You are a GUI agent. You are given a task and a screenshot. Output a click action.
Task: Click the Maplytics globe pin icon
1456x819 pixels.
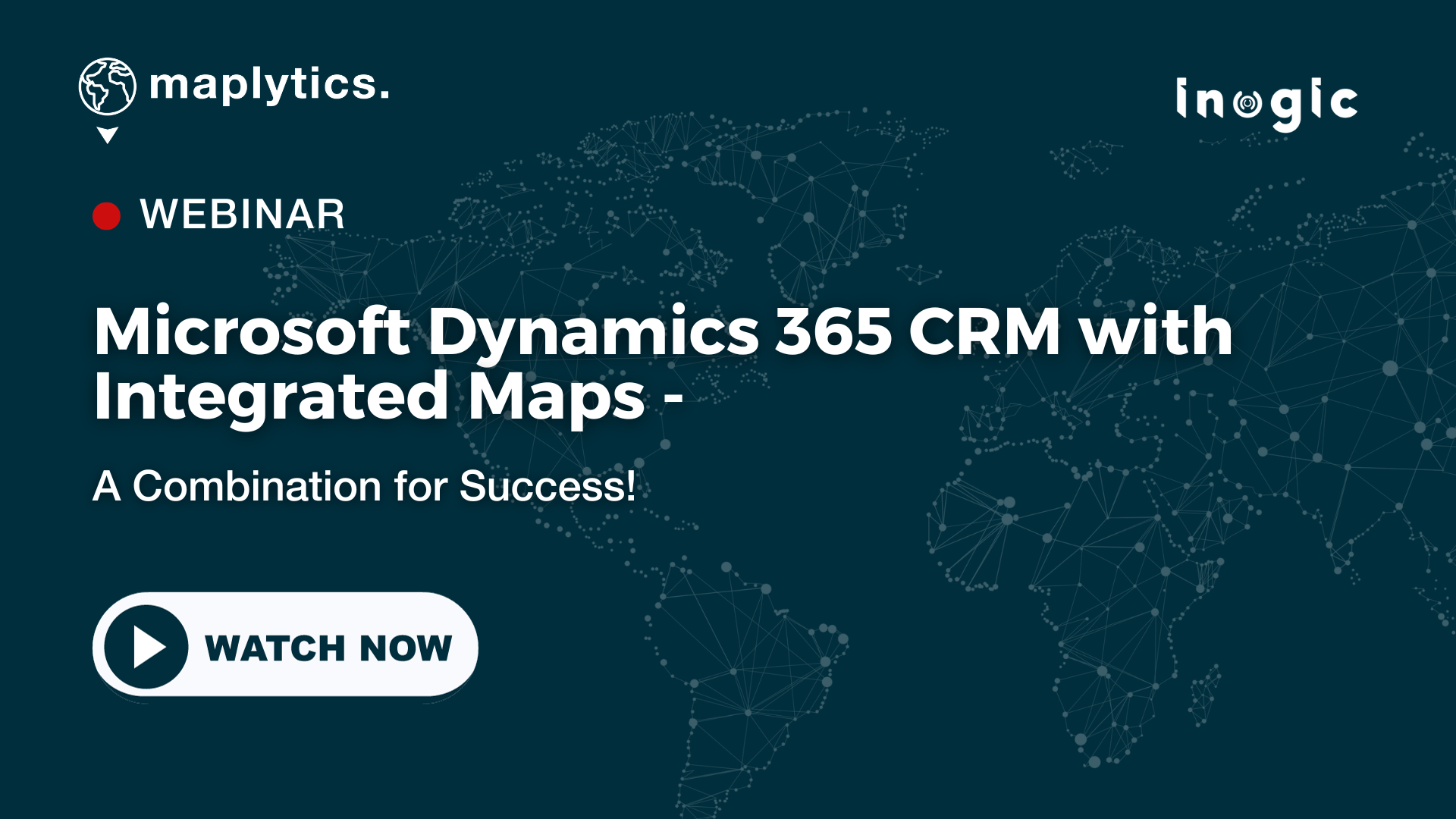(x=108, y=99)
